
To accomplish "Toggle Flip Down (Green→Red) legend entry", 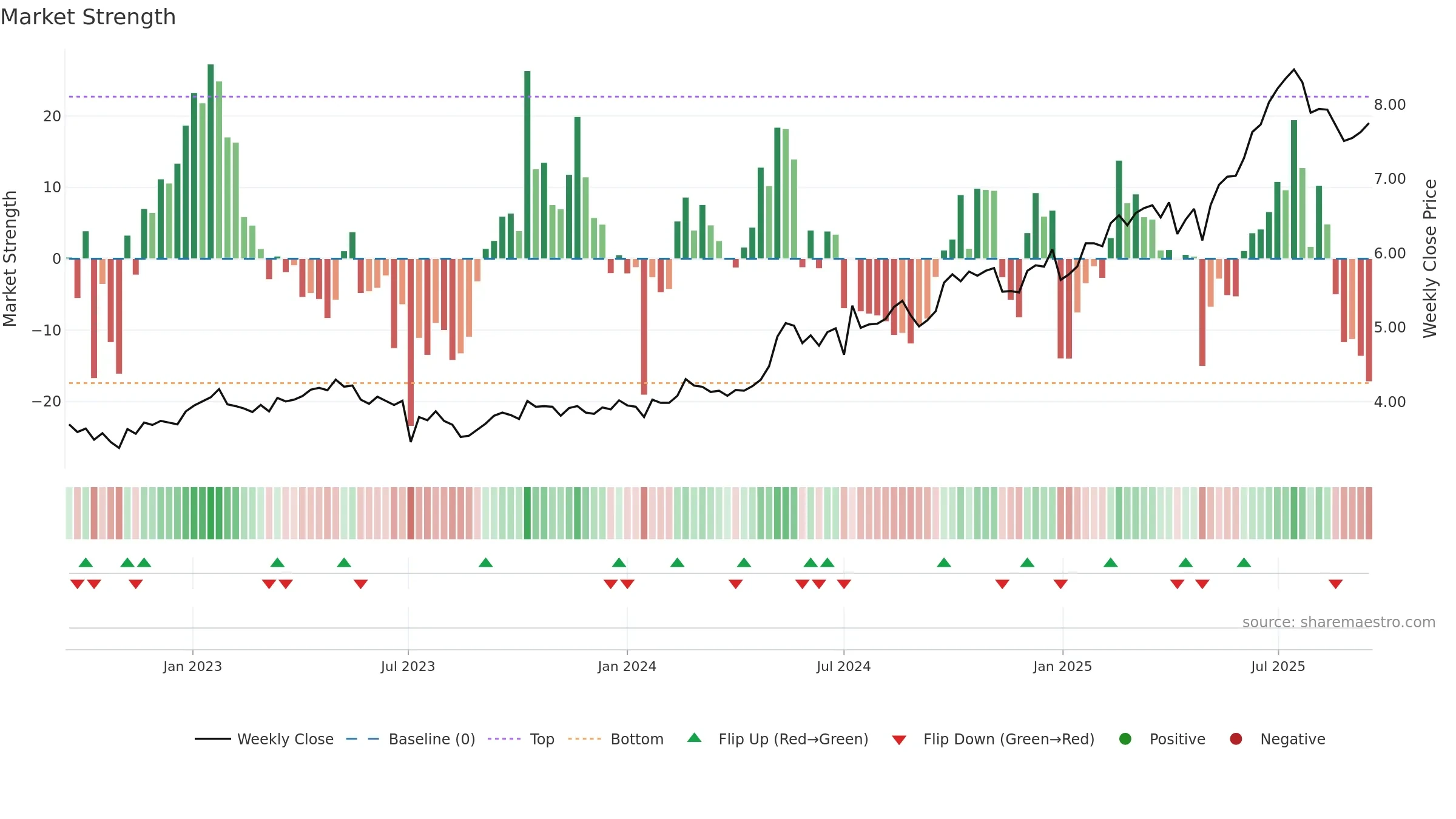I will 993,739.
